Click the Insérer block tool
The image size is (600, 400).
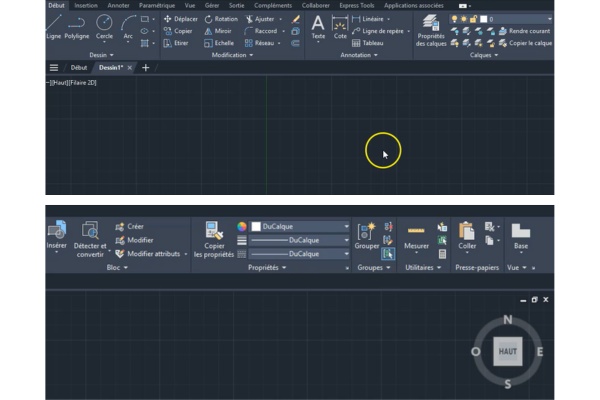(57, 235)
